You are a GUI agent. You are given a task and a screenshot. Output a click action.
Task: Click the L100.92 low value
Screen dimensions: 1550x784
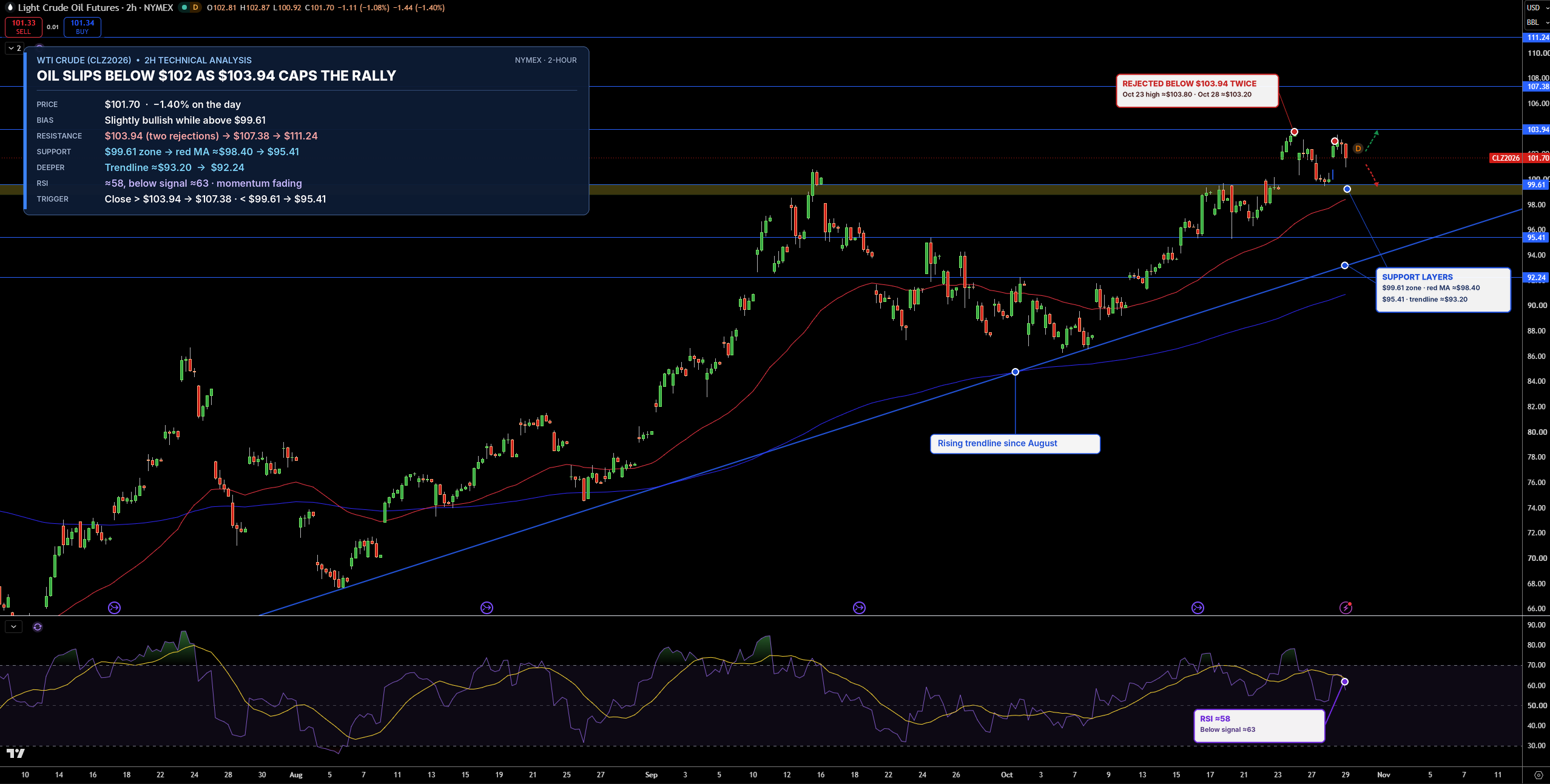click(287, 8)
